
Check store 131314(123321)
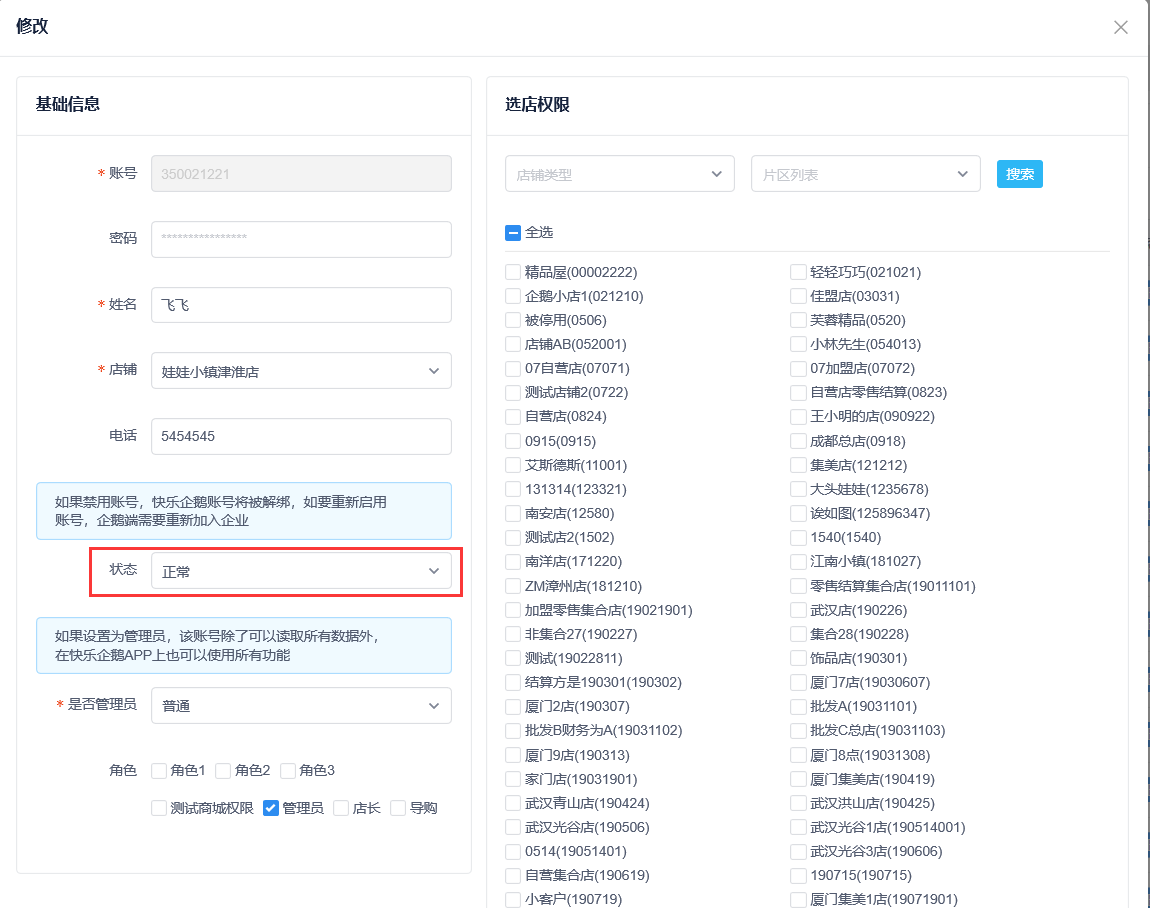click(513, 489)
